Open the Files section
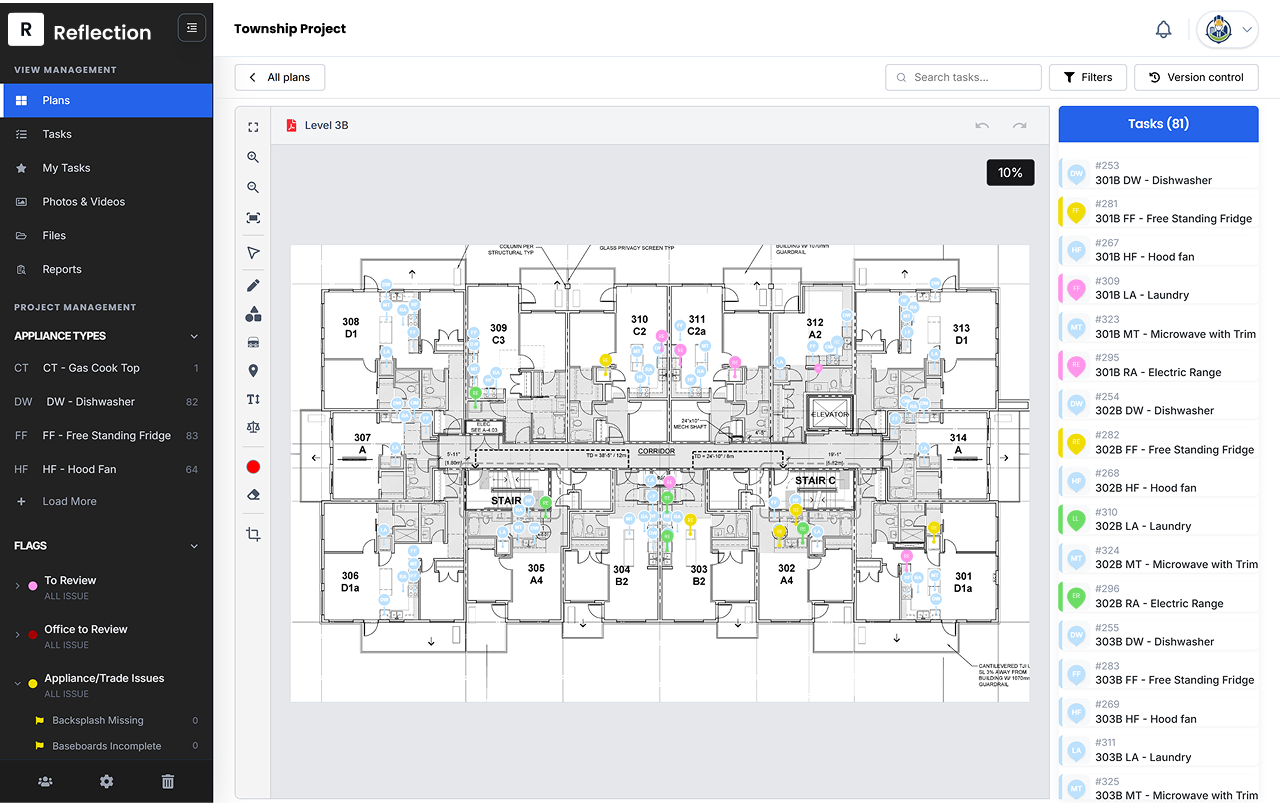Image resolution: width=1280 pixels, height=804 pixels. click(106, 236)
